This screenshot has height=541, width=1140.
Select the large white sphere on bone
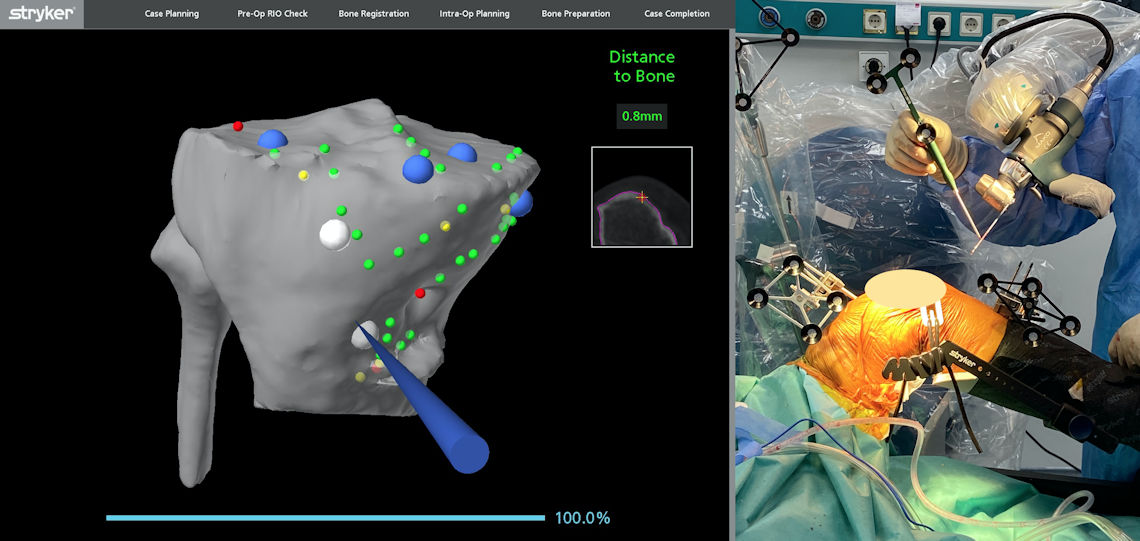pos(334,234)
